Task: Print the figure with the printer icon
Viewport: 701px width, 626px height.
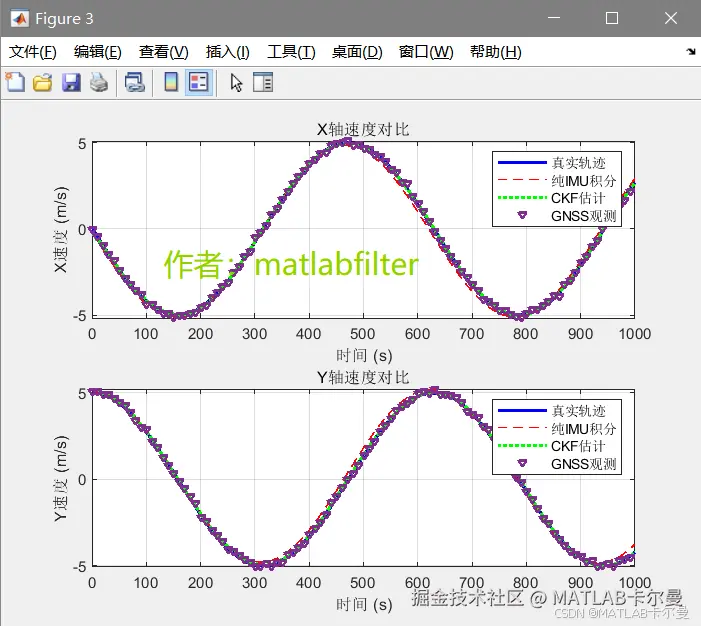Action: click(x=99, y=83)
